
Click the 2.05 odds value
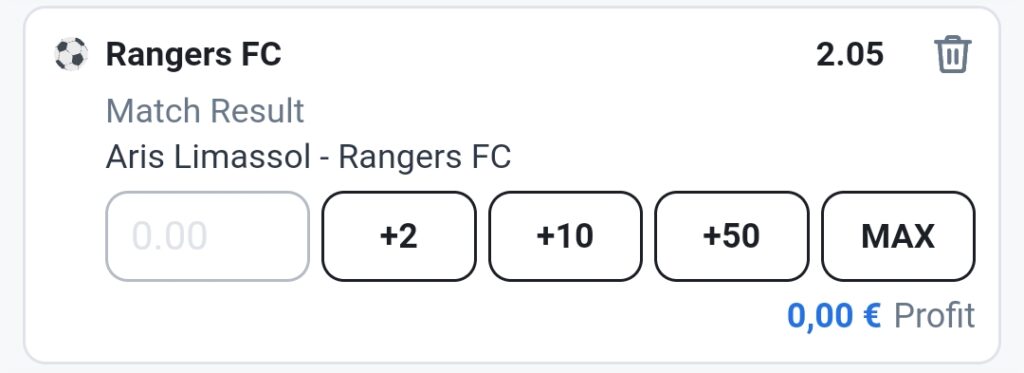click(x=850, y=54)
